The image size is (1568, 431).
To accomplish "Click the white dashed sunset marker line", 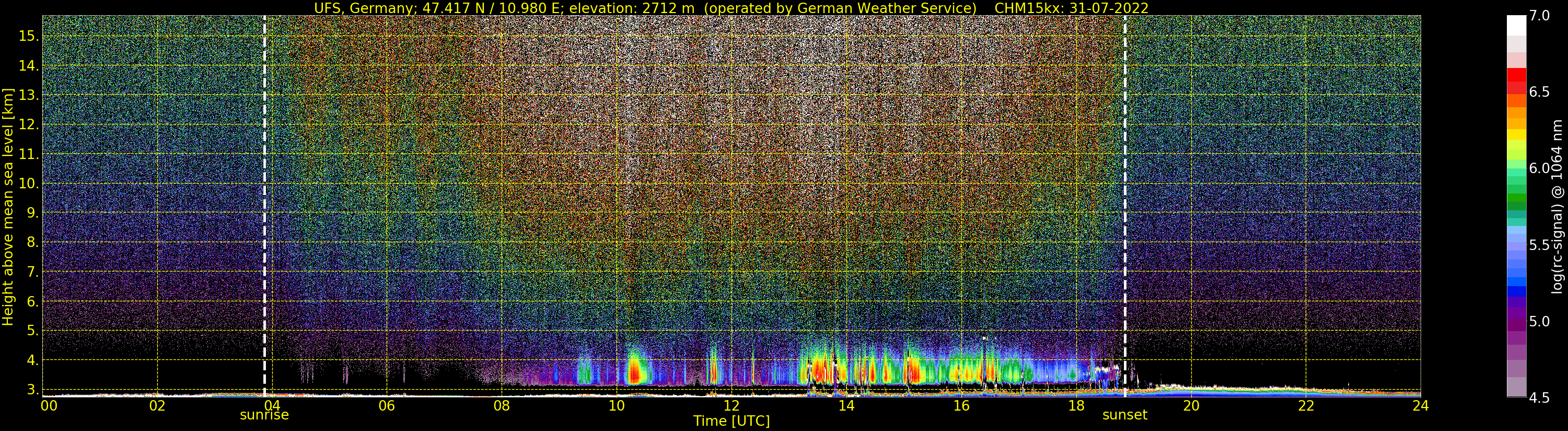I will (1125, 206).
